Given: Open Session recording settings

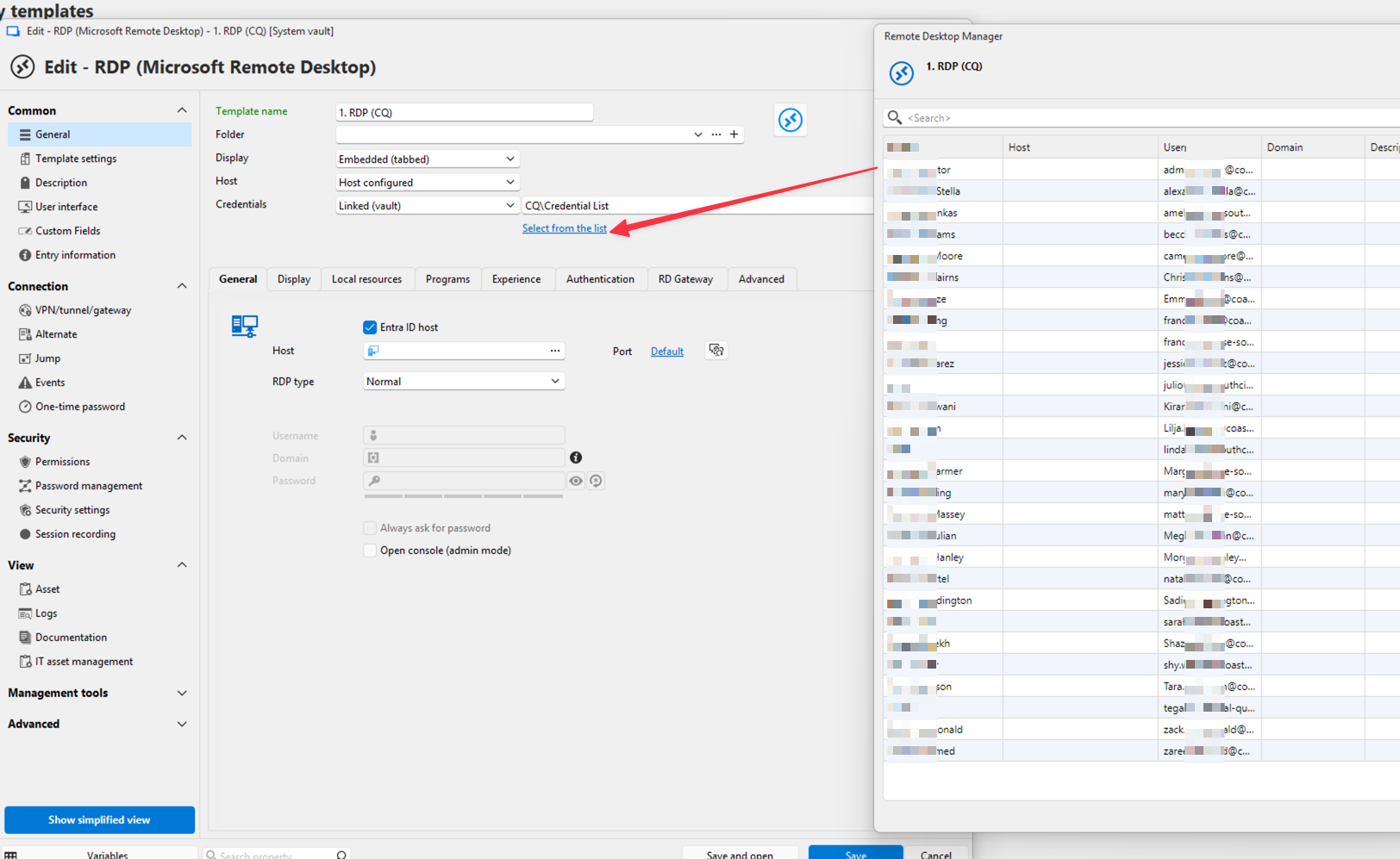Looking at the screenshot, I should click(75, 534).
